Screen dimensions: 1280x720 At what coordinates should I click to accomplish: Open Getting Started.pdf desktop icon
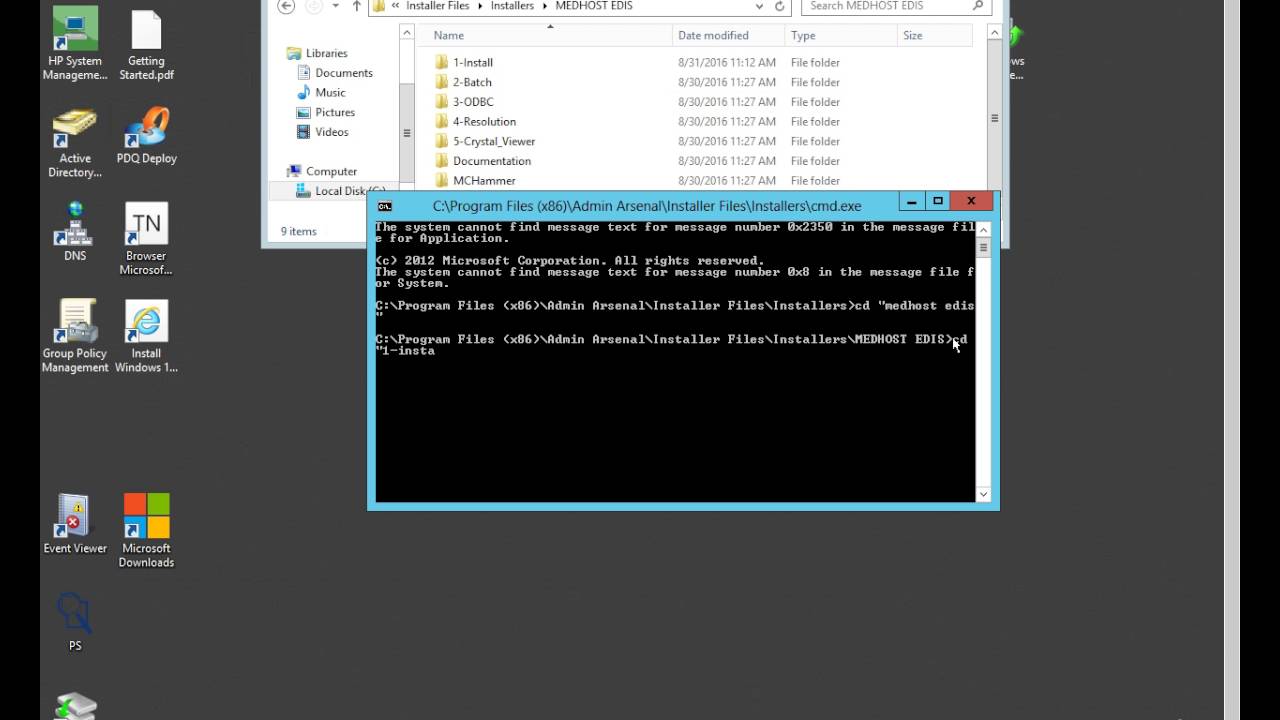(146, 45)
